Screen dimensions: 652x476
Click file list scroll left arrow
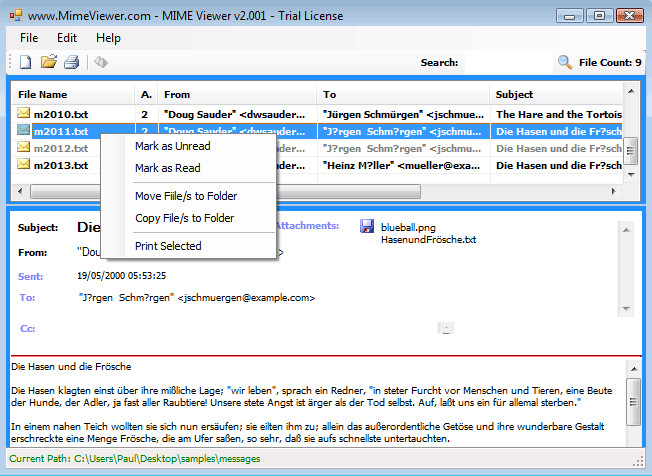coord(20,191)
